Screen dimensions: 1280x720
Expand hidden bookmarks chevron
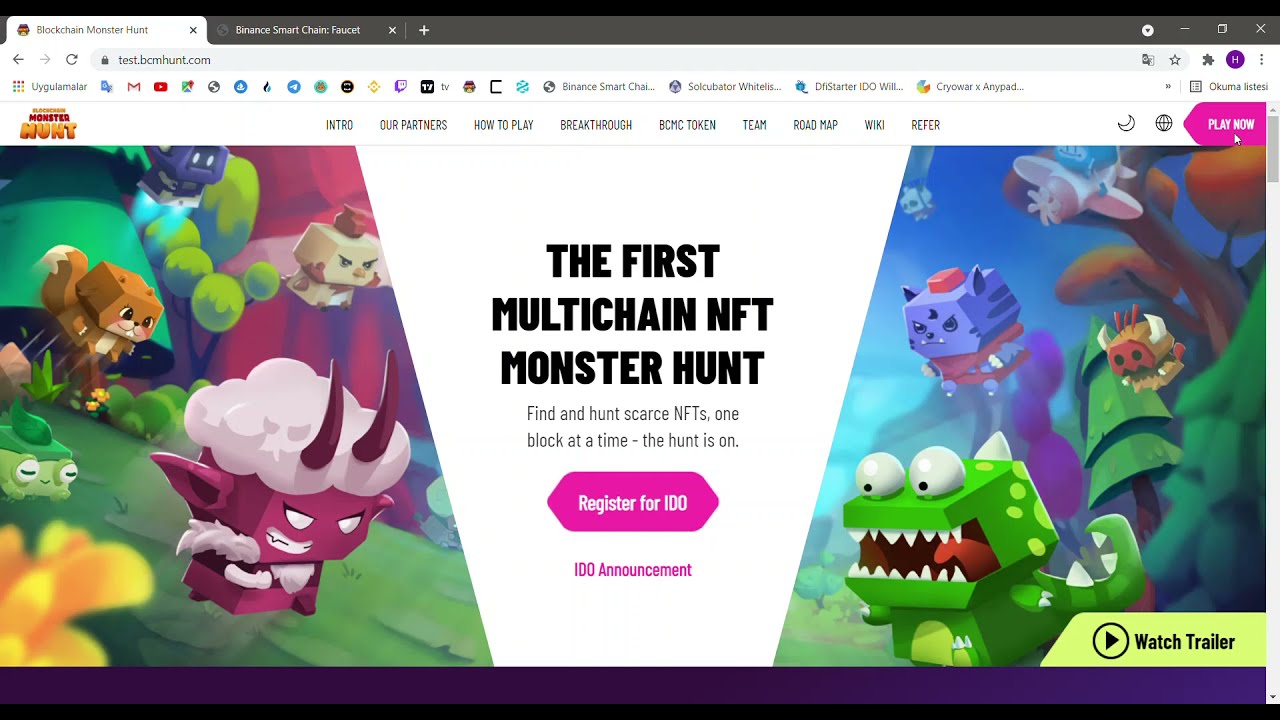[1168, 87]
